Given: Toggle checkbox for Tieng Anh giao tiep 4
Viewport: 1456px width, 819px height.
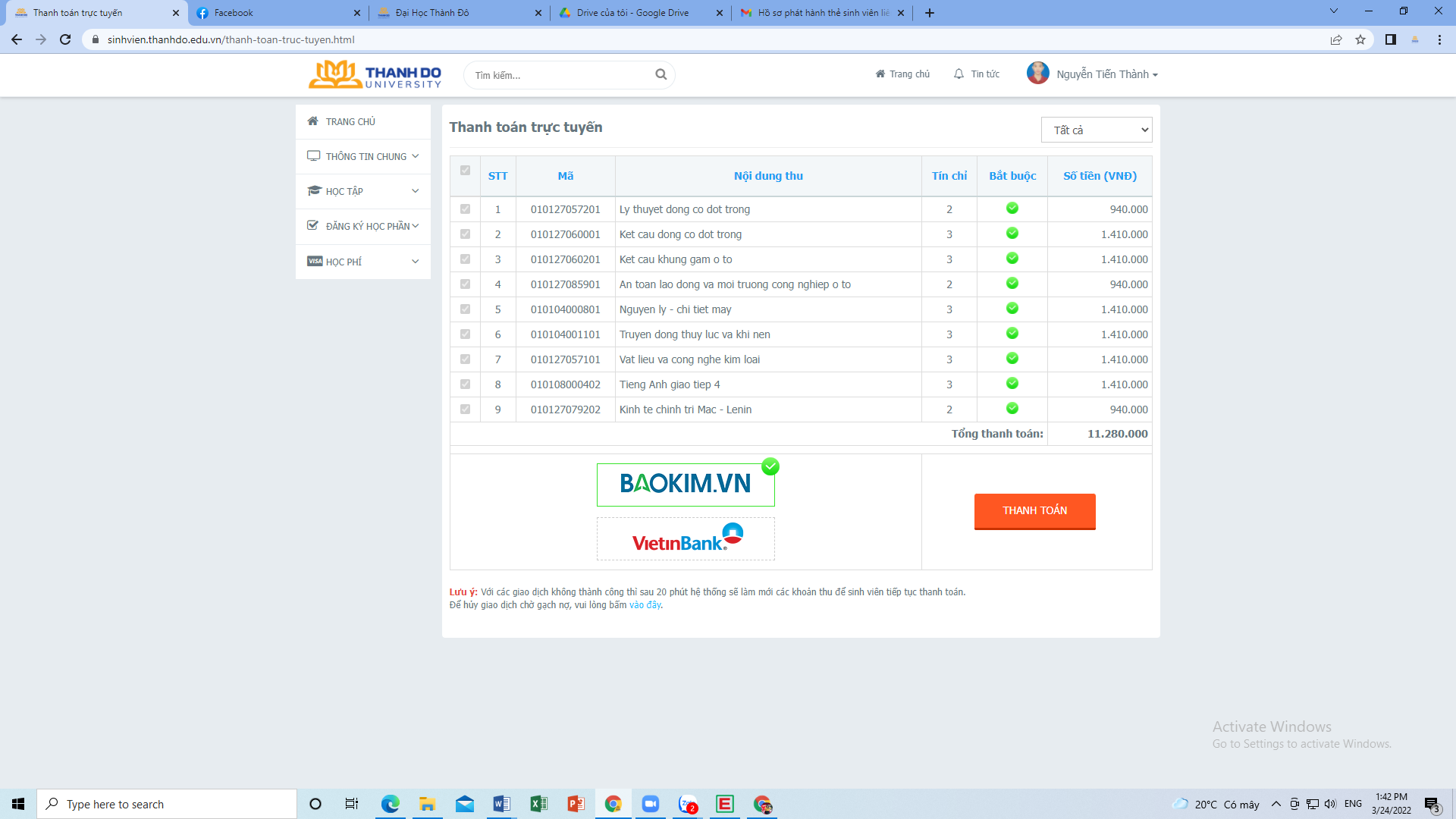Looking at the screenshot, I should 465,384.
